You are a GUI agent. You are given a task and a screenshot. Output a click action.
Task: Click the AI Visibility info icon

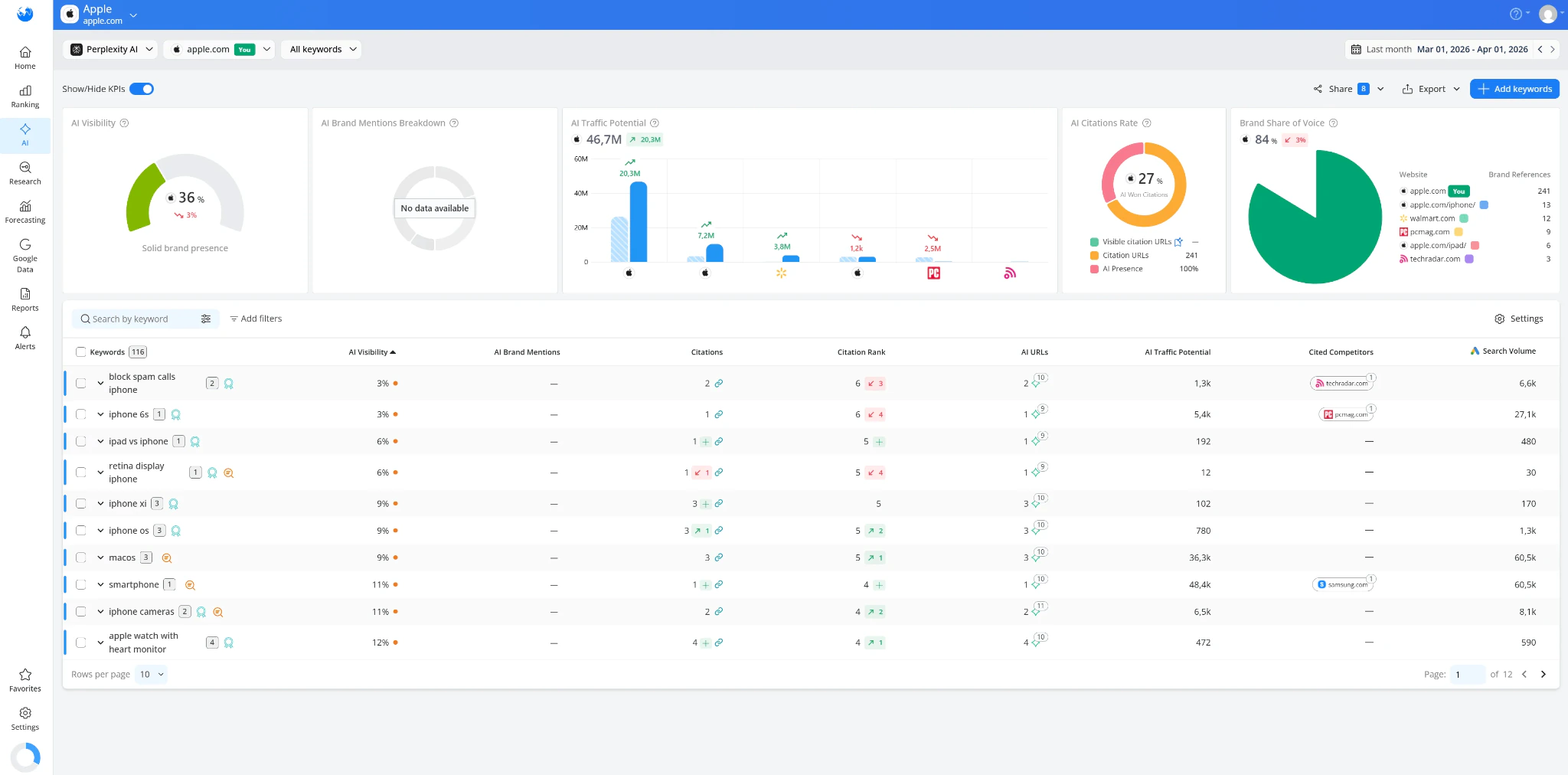[x=125, y=123]
